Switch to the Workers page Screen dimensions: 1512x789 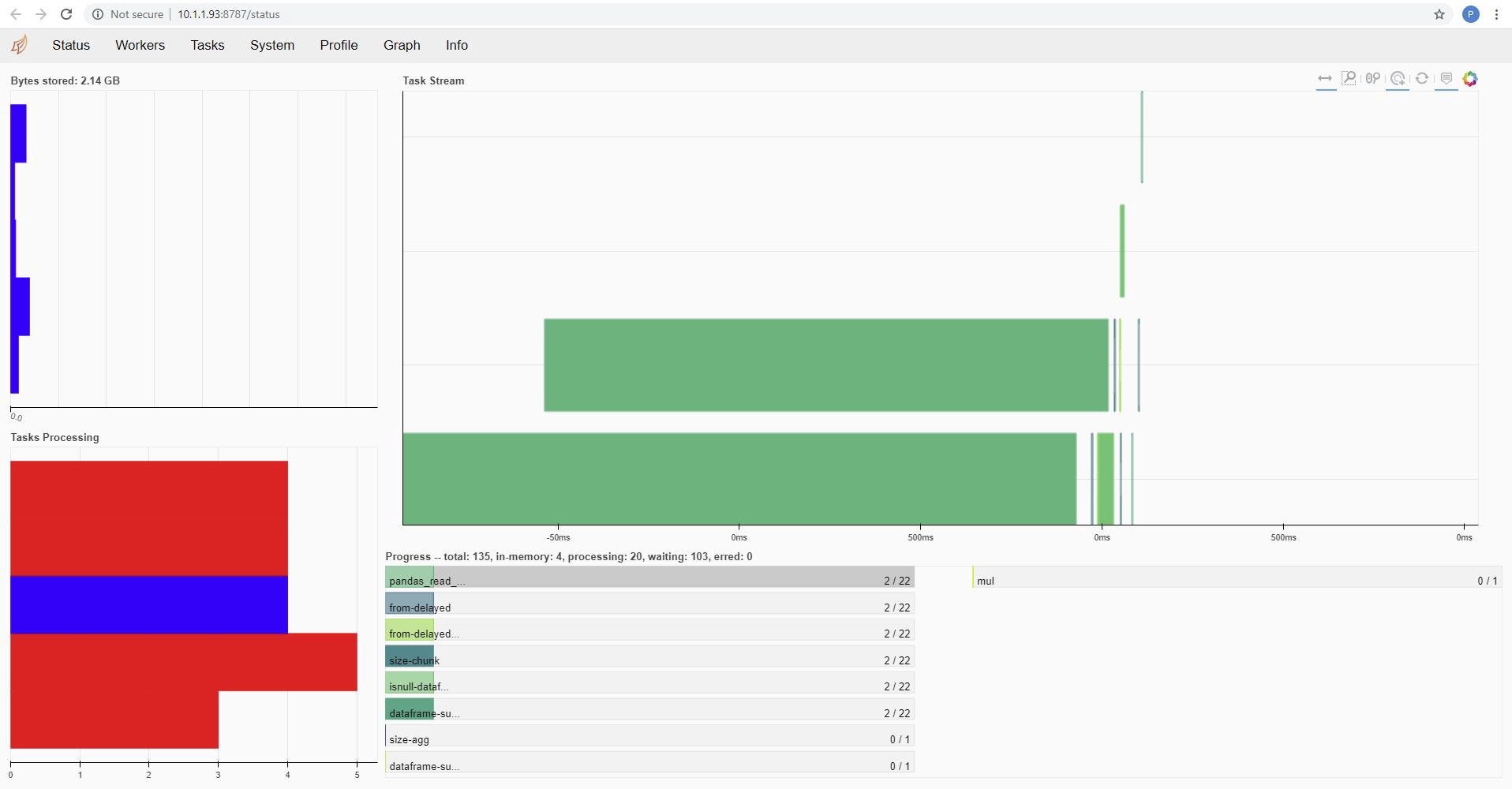[140, 45]
